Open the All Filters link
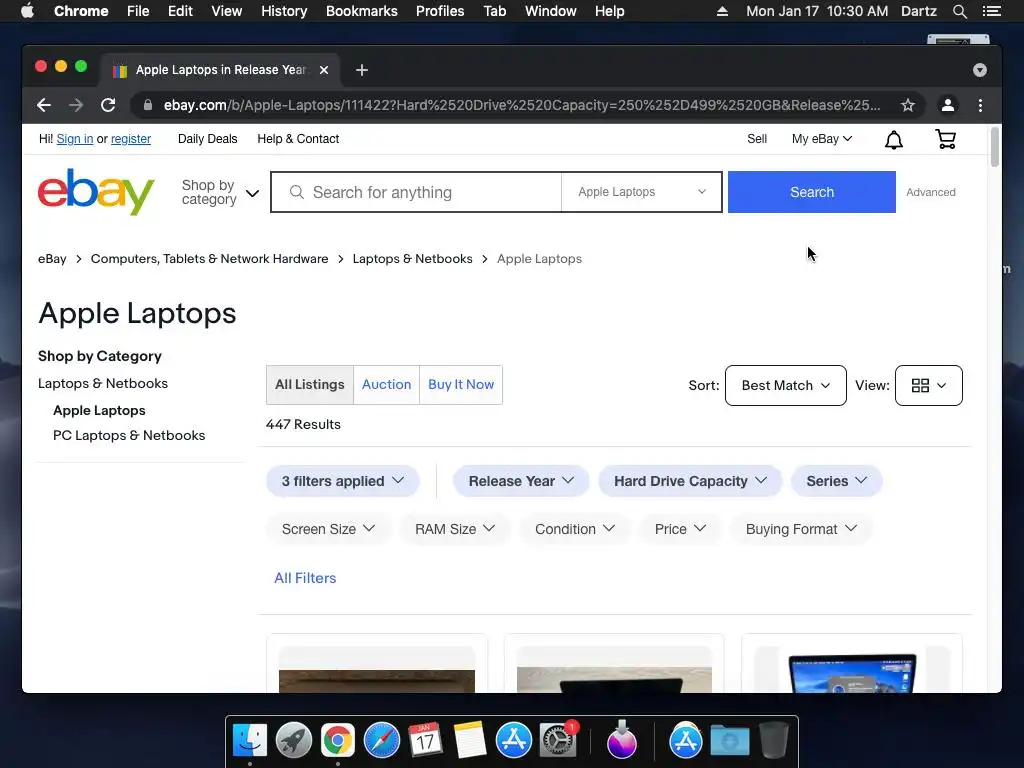 tap(305, 578)
